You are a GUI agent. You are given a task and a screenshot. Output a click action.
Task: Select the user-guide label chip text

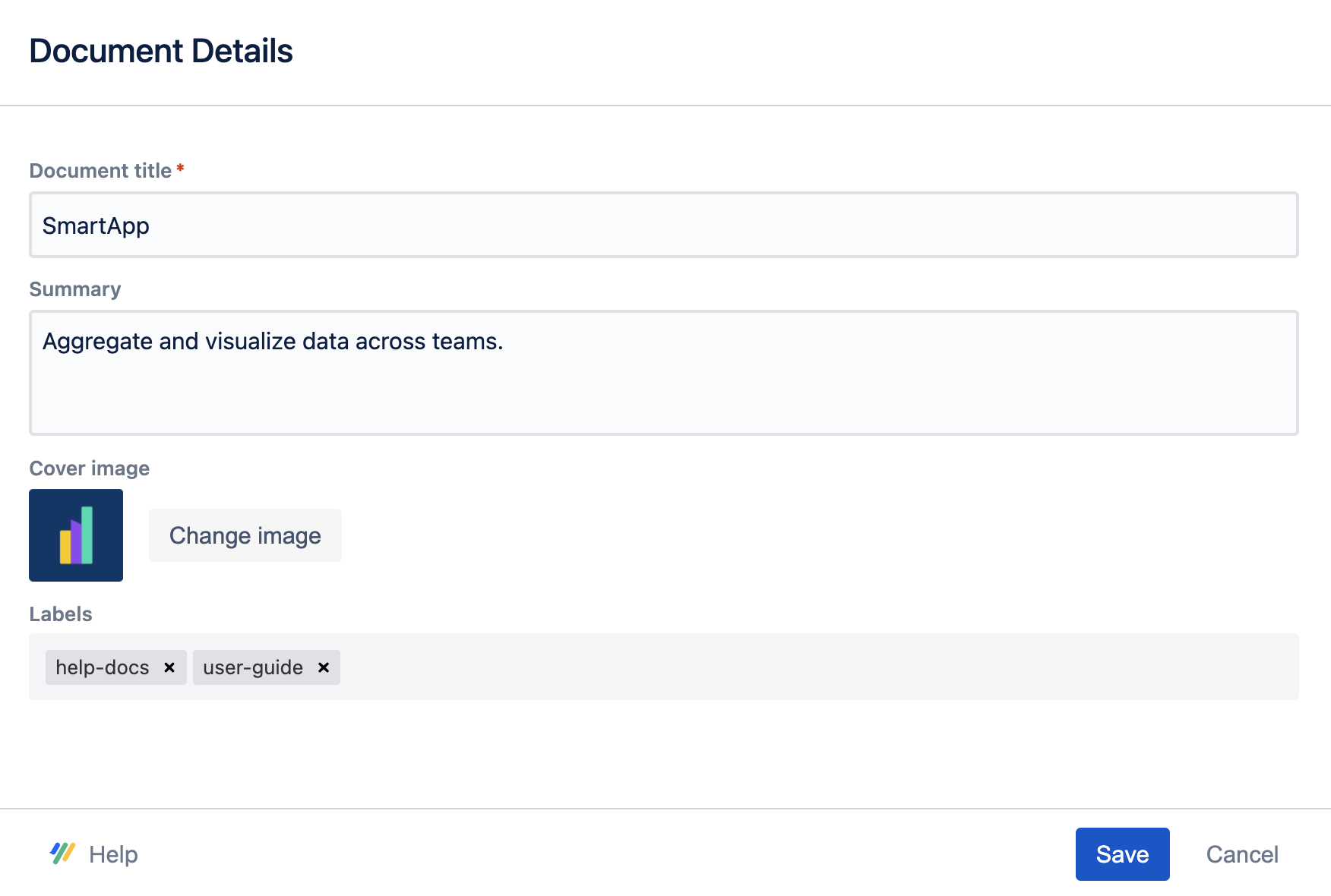click(253, 667)
